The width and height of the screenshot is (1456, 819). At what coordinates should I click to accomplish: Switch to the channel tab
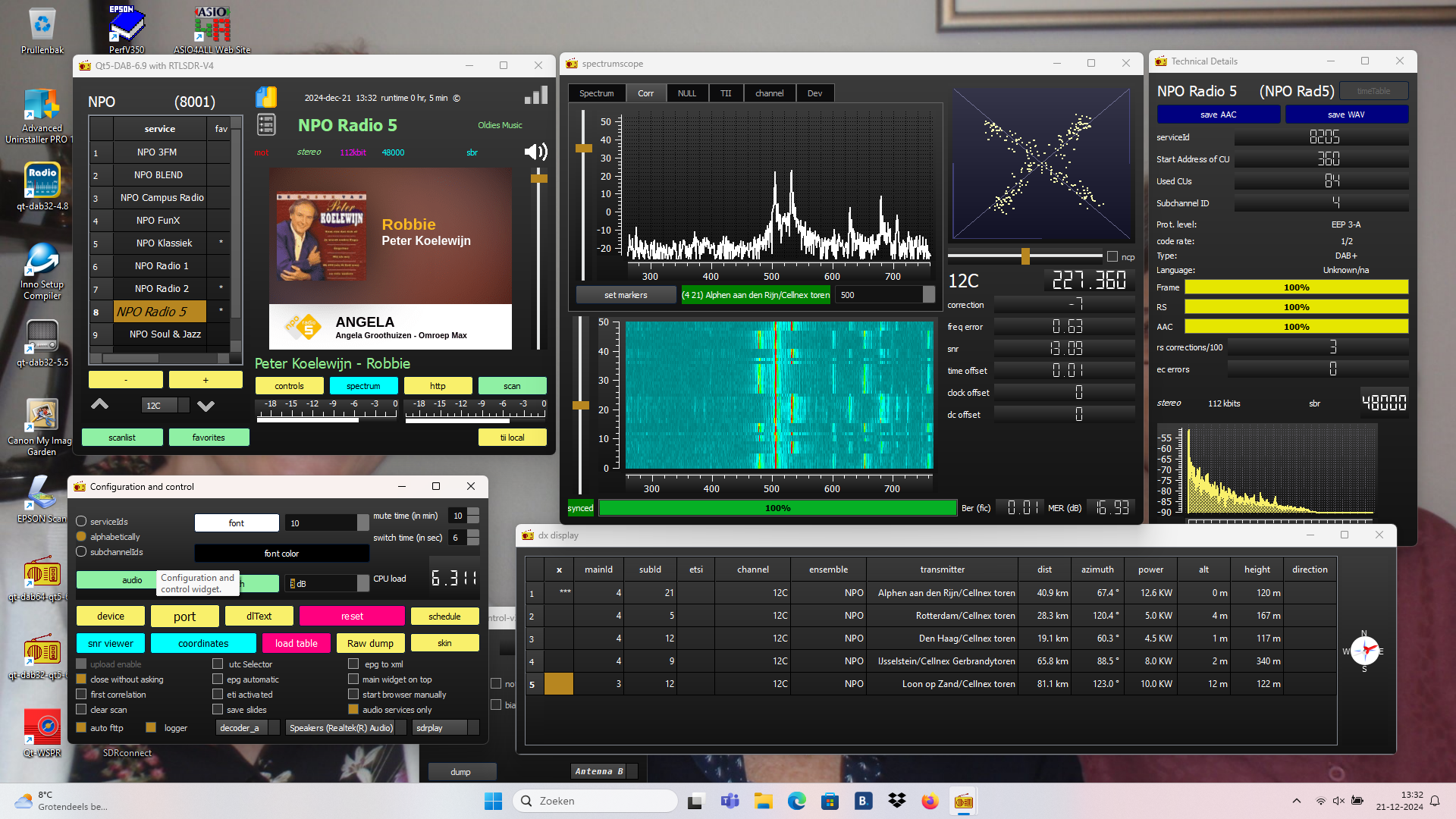pos(769,93)
